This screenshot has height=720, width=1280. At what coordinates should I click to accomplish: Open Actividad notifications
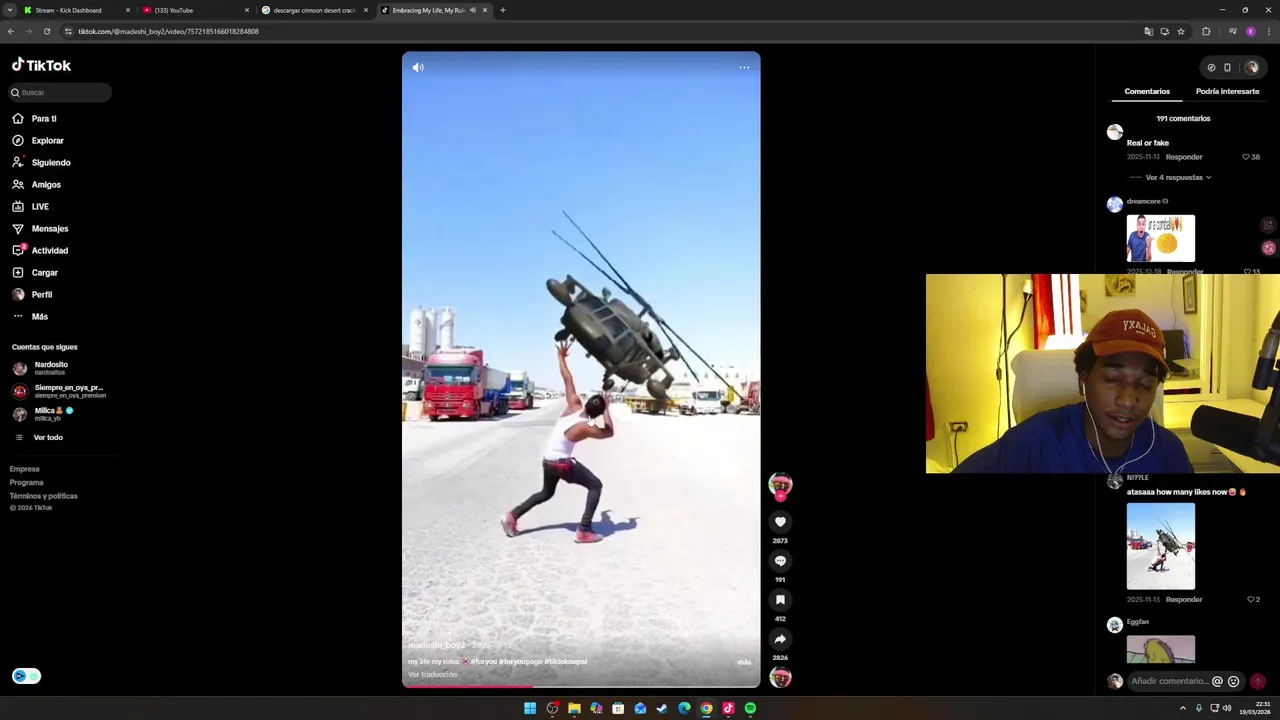[49, 250]
